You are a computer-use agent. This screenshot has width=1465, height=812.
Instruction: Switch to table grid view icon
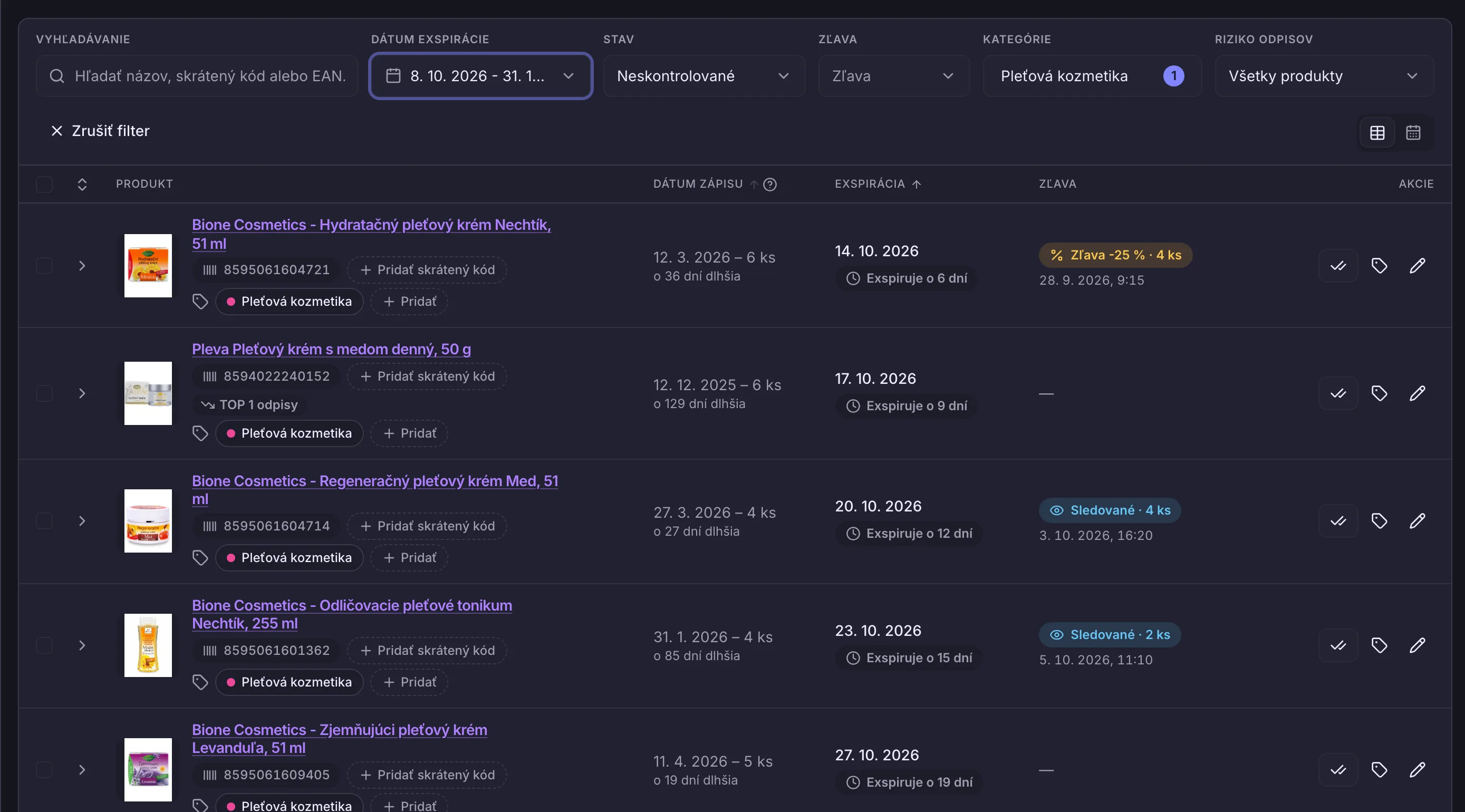click(x=1377, y=132)
